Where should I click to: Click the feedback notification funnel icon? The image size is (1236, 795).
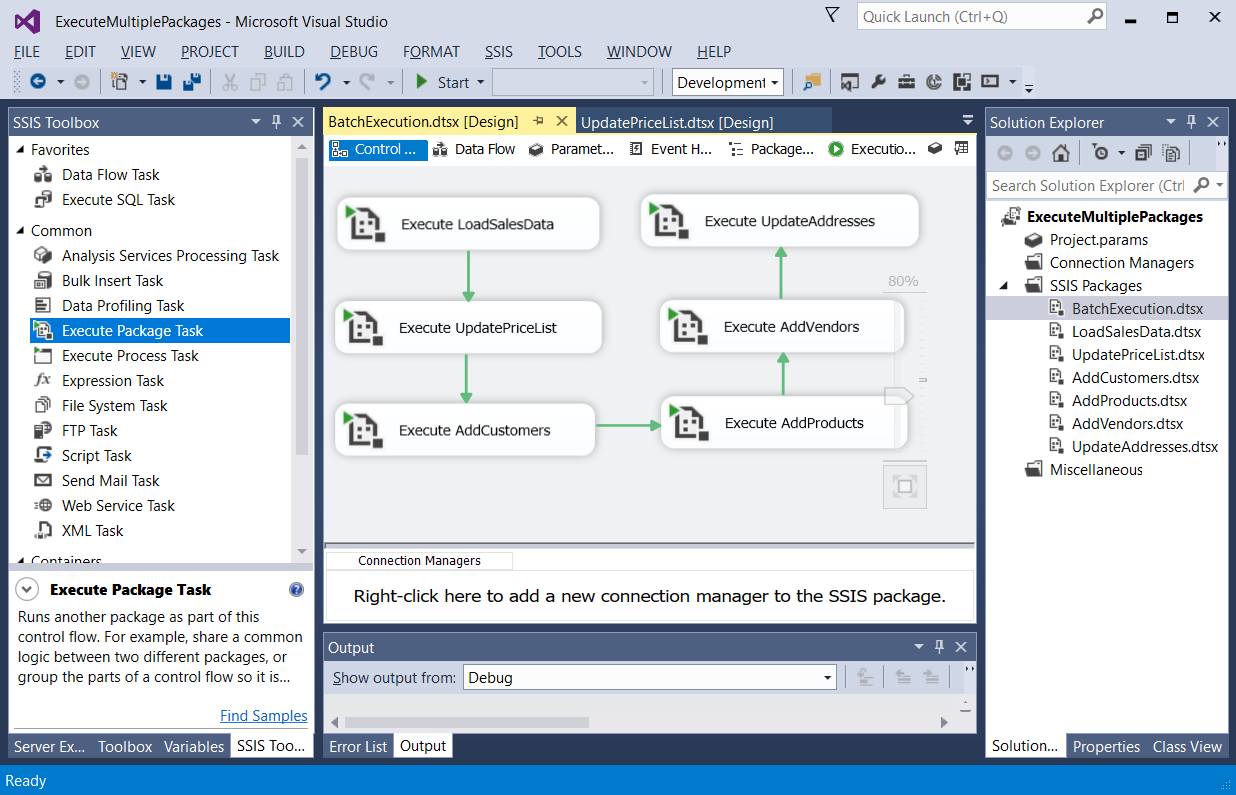pos(832,14)
